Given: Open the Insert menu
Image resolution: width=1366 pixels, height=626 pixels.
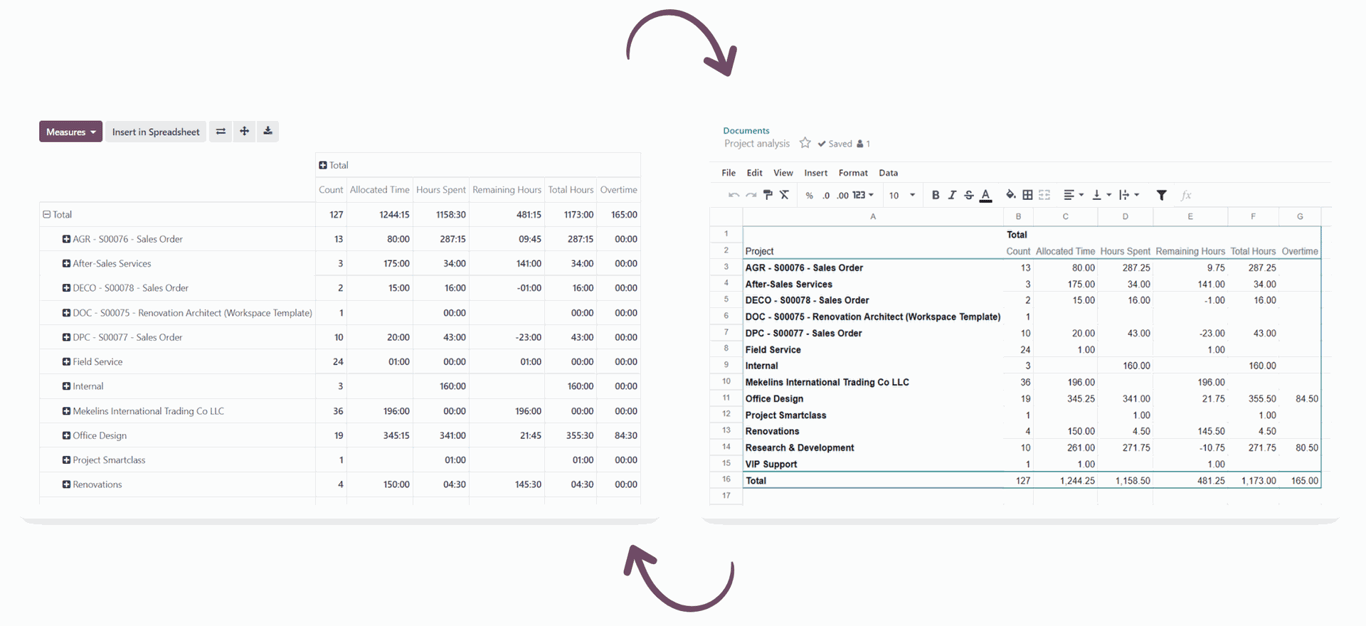Looking at the screenshot, I should coord(816,172).
